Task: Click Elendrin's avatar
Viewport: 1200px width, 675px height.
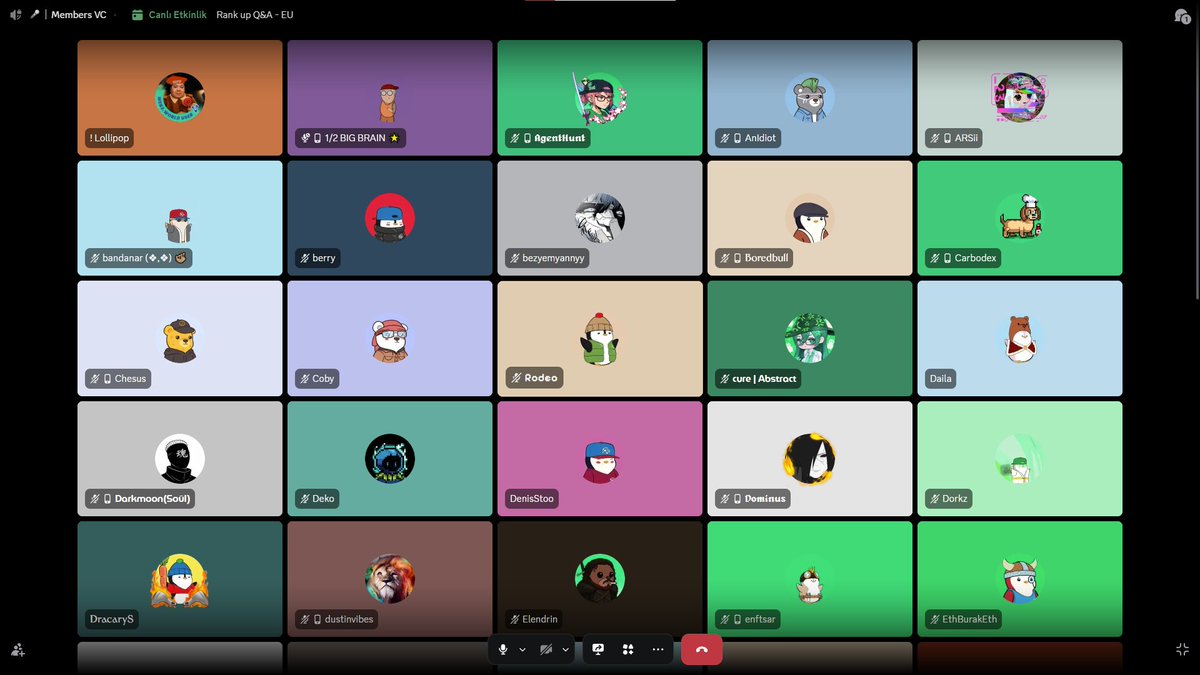Action: pos(600,580)
